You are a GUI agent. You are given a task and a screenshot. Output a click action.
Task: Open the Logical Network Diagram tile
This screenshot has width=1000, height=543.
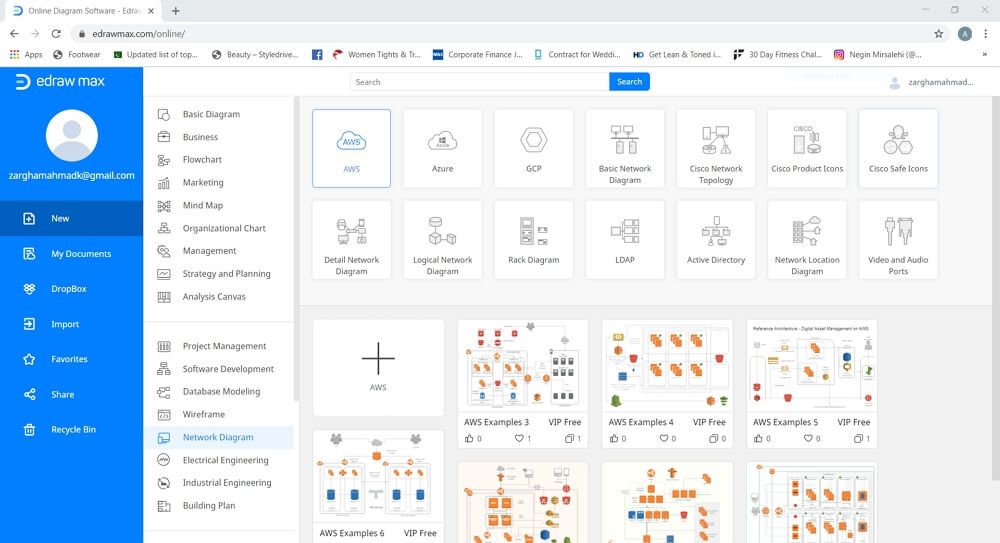443,239
